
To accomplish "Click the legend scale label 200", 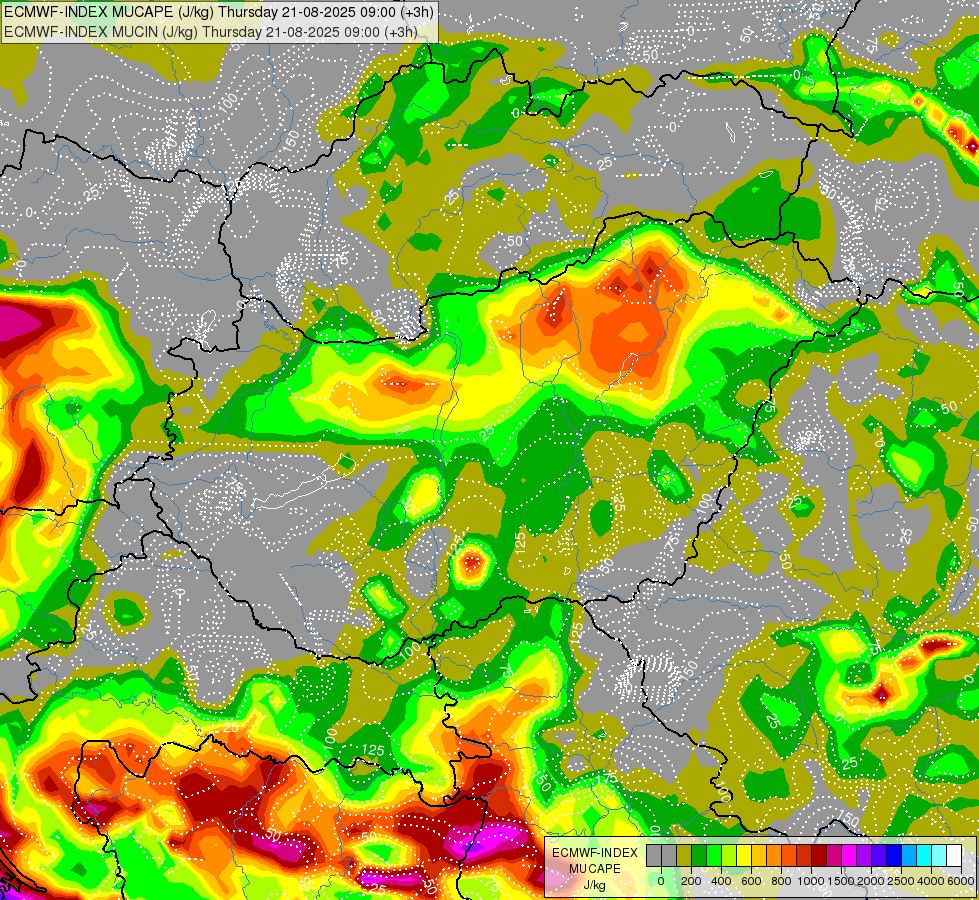I will point(691,881).
